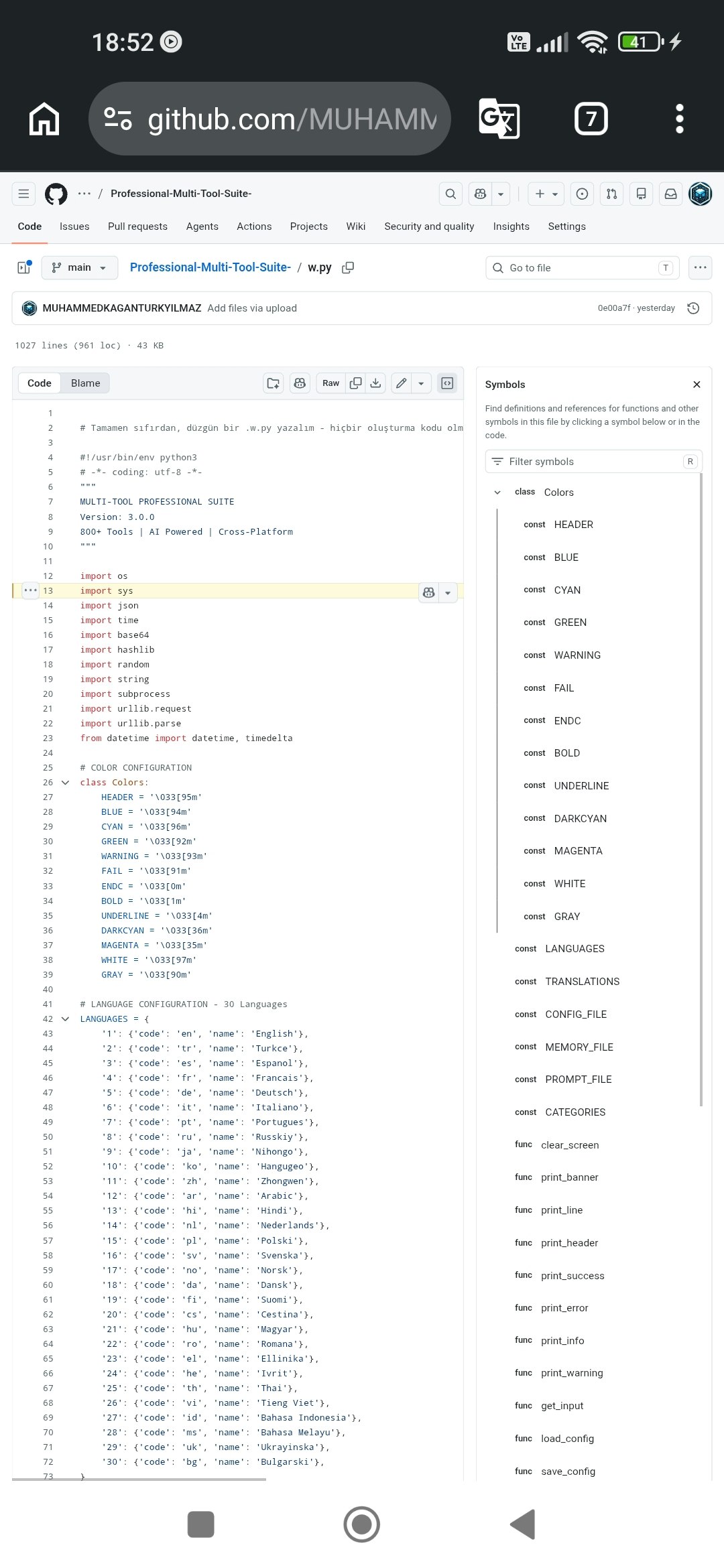The width and height of the screenshot is (724, 1568).
Task: Open edit file options dropdown arrow
Action: point(421,383)
